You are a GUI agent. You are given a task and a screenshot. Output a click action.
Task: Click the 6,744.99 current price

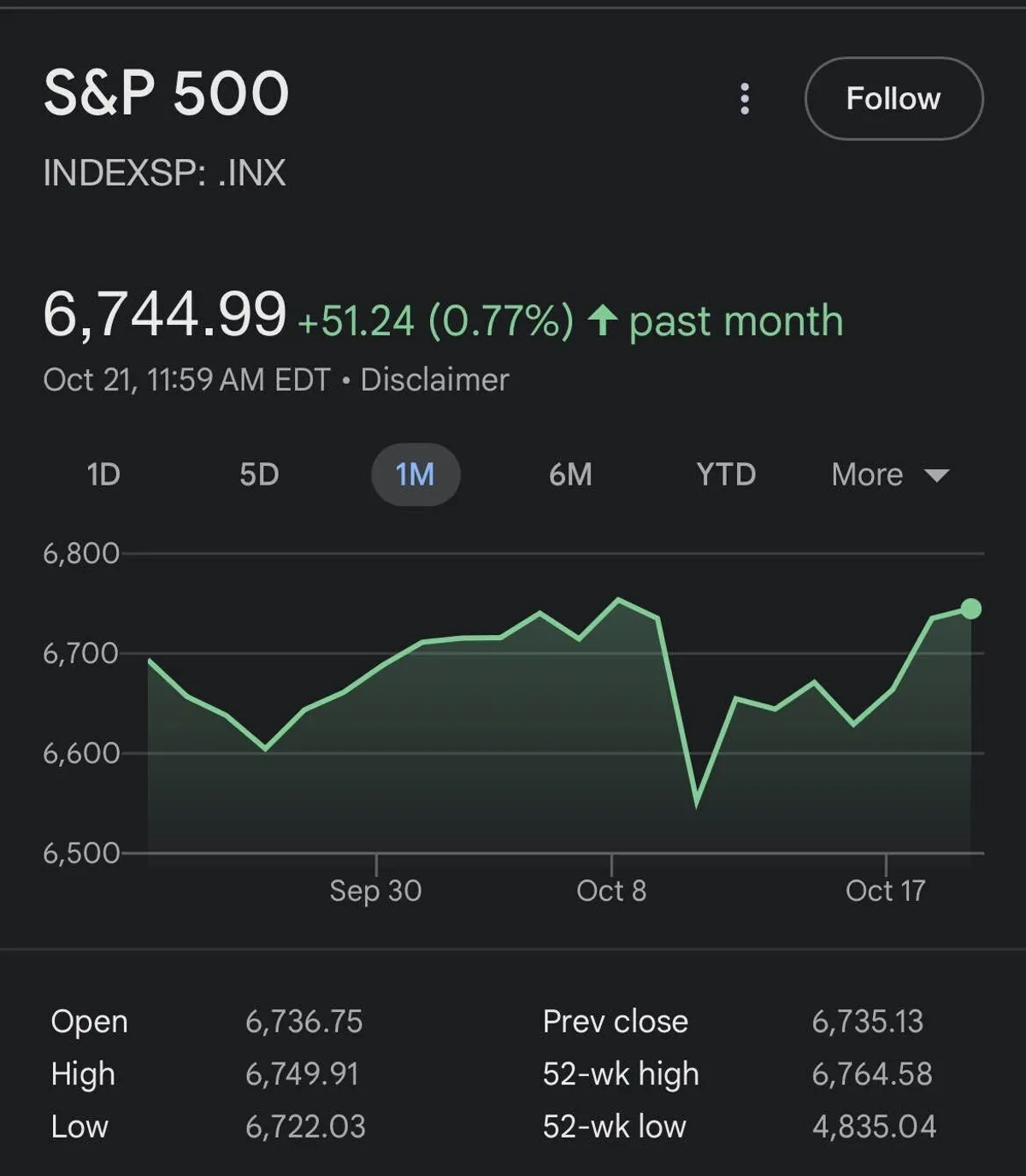[x=165, y=315]
